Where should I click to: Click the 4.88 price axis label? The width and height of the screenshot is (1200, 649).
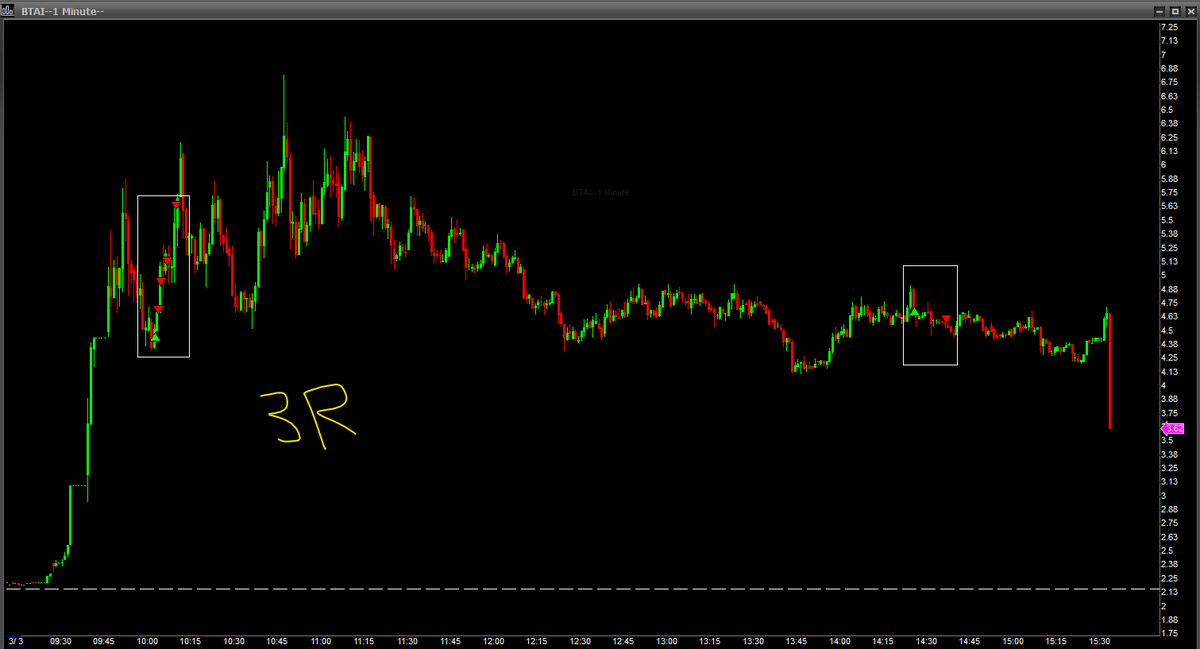pos(1168,289)
